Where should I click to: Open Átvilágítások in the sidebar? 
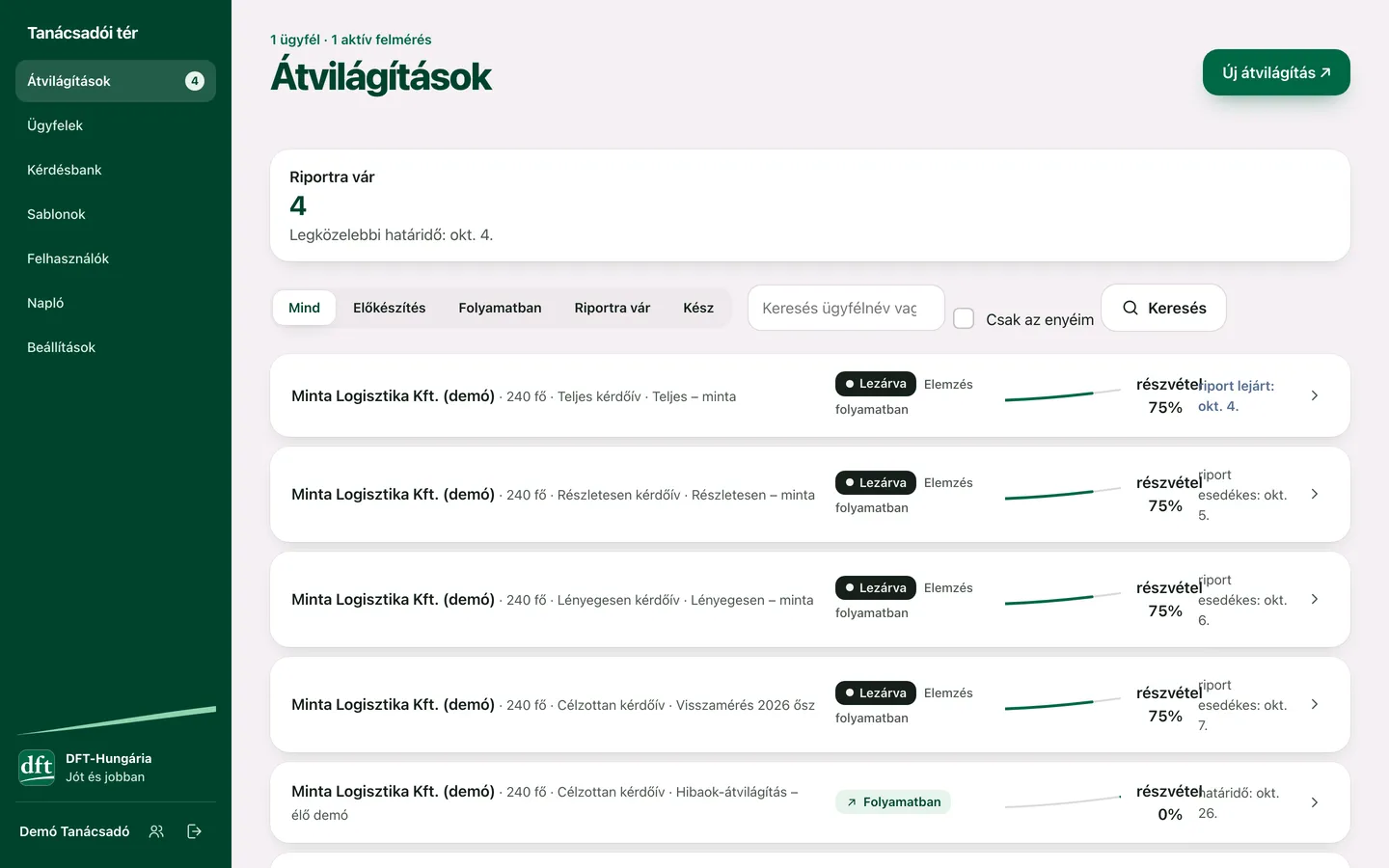[x=116, y=81]
